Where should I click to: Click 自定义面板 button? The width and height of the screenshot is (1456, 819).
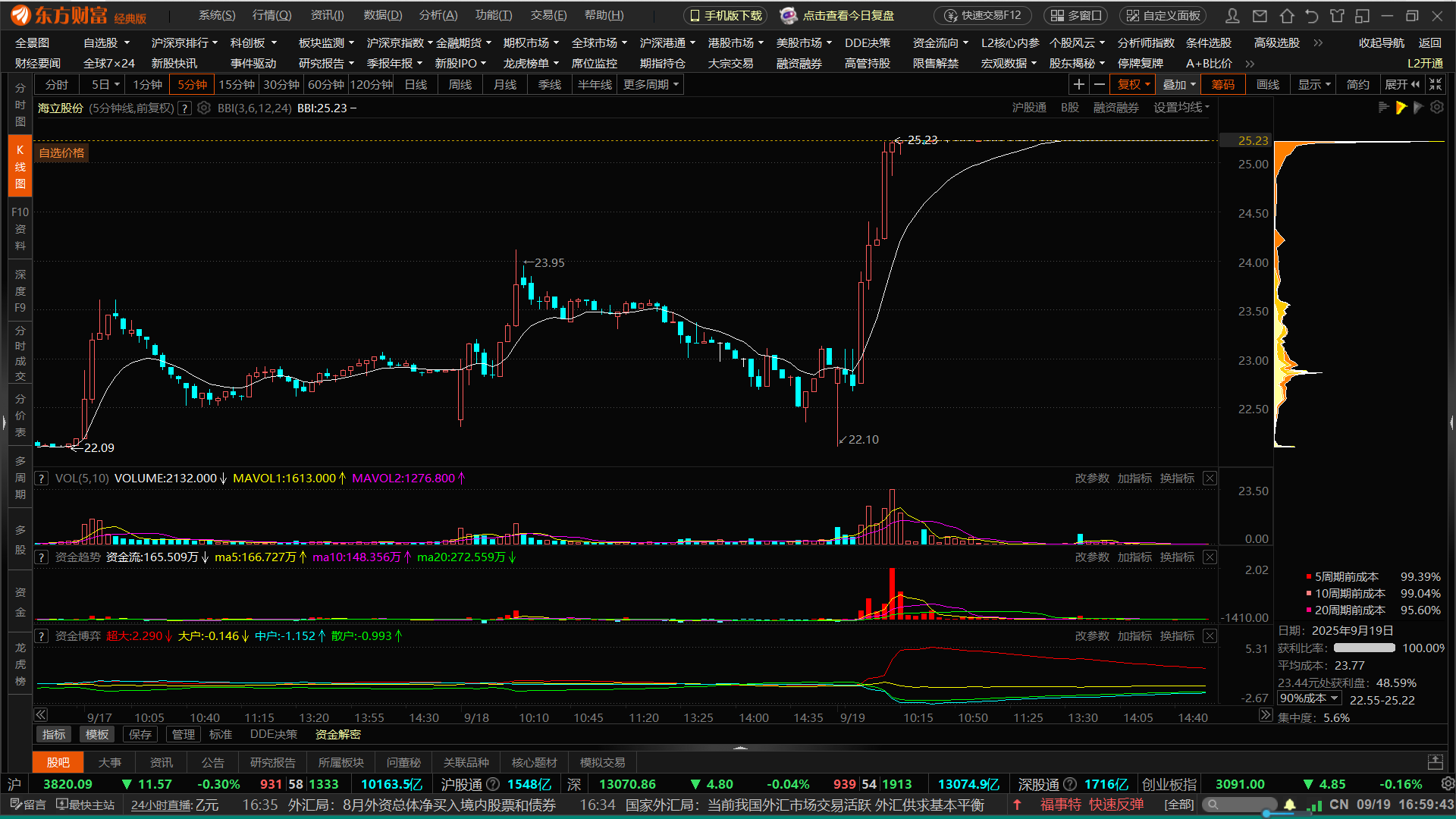coord(1163,15)
